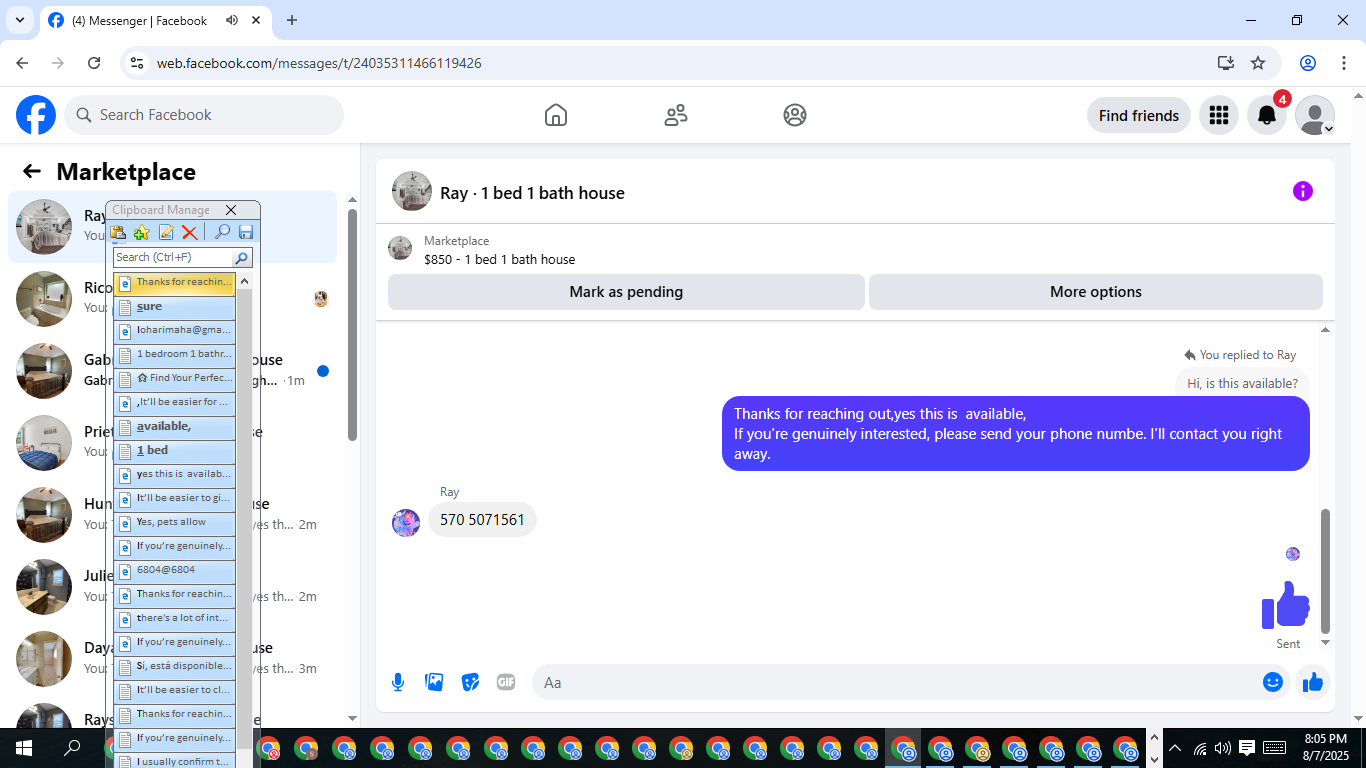Click the Clipboard Manager list scroll-up arrow
Image resolution: width=1366 pixels, height=768 pixels.
tap(244, 281)
